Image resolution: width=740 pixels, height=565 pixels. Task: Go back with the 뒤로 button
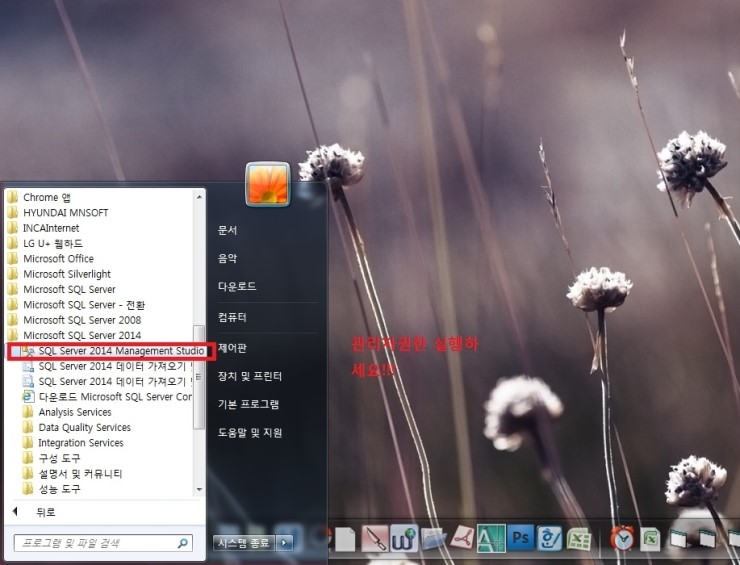(x=34, y=512)
